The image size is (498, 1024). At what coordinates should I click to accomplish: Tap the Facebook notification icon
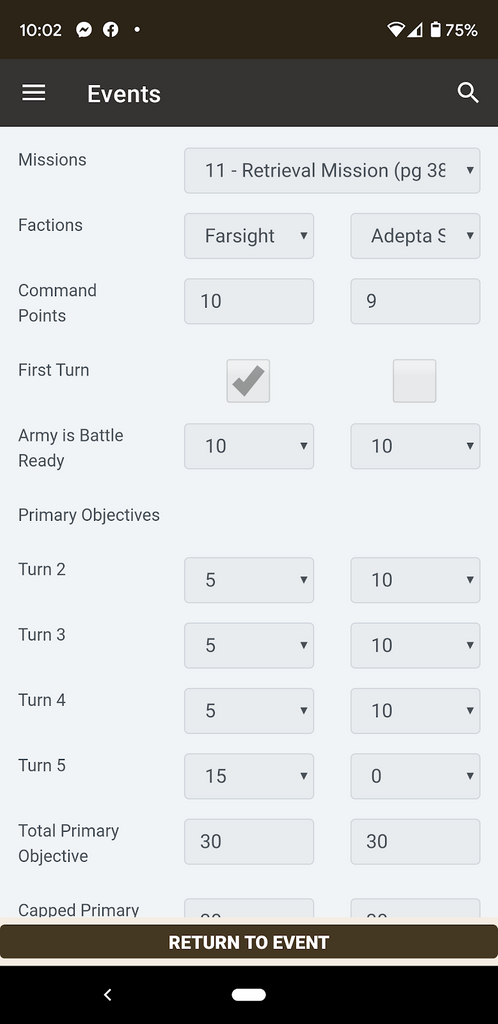tap(111, 29)
